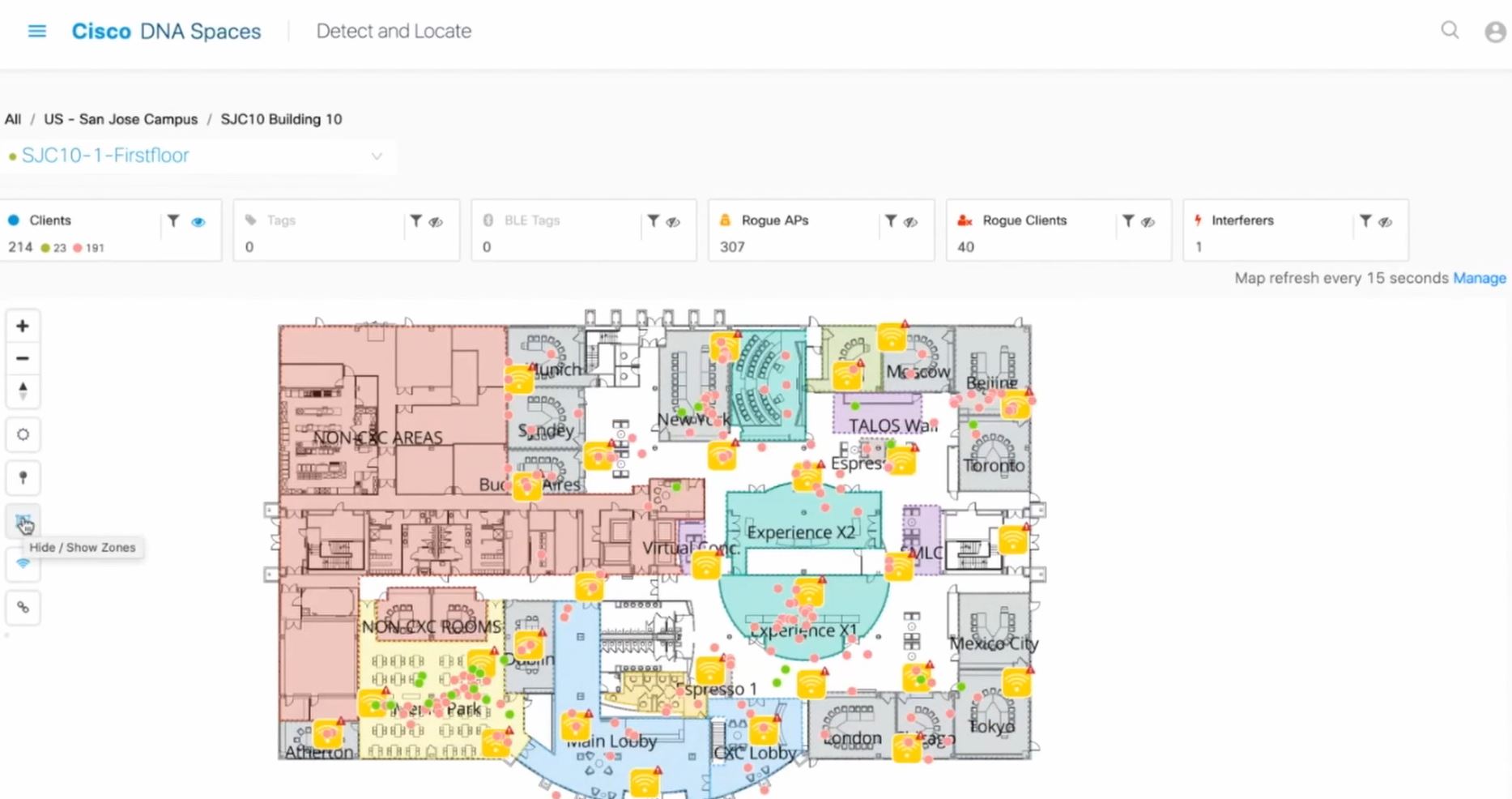This screenshot has height=799, width=1512.
Task: Click the Rogue Clients count 40
Action: point(965,247)
